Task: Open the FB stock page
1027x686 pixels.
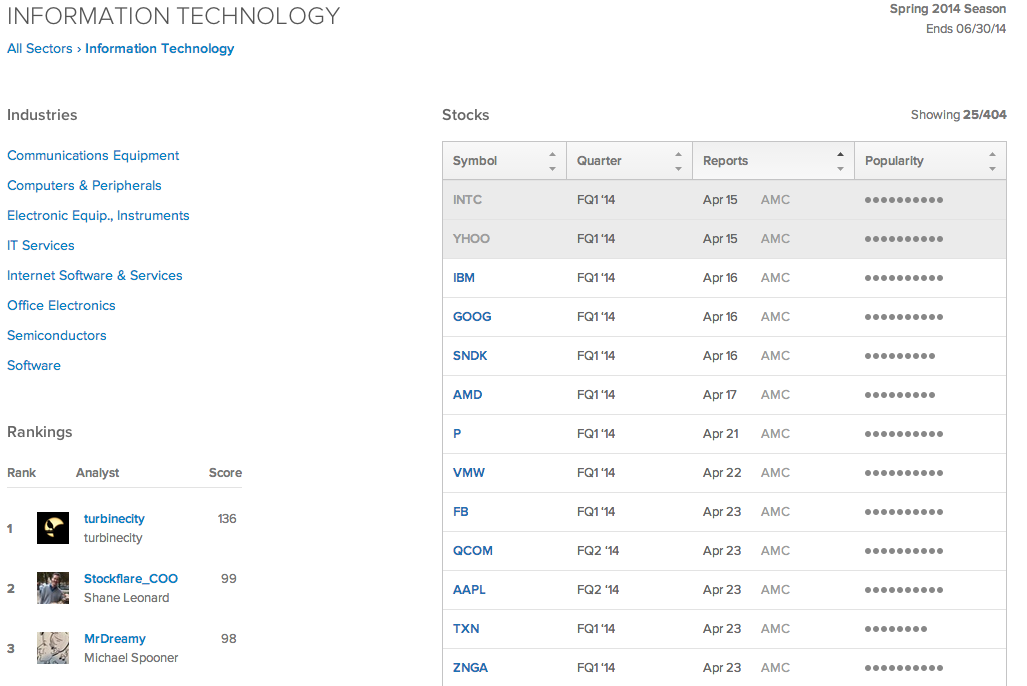Action: click(x=460, y=512)
